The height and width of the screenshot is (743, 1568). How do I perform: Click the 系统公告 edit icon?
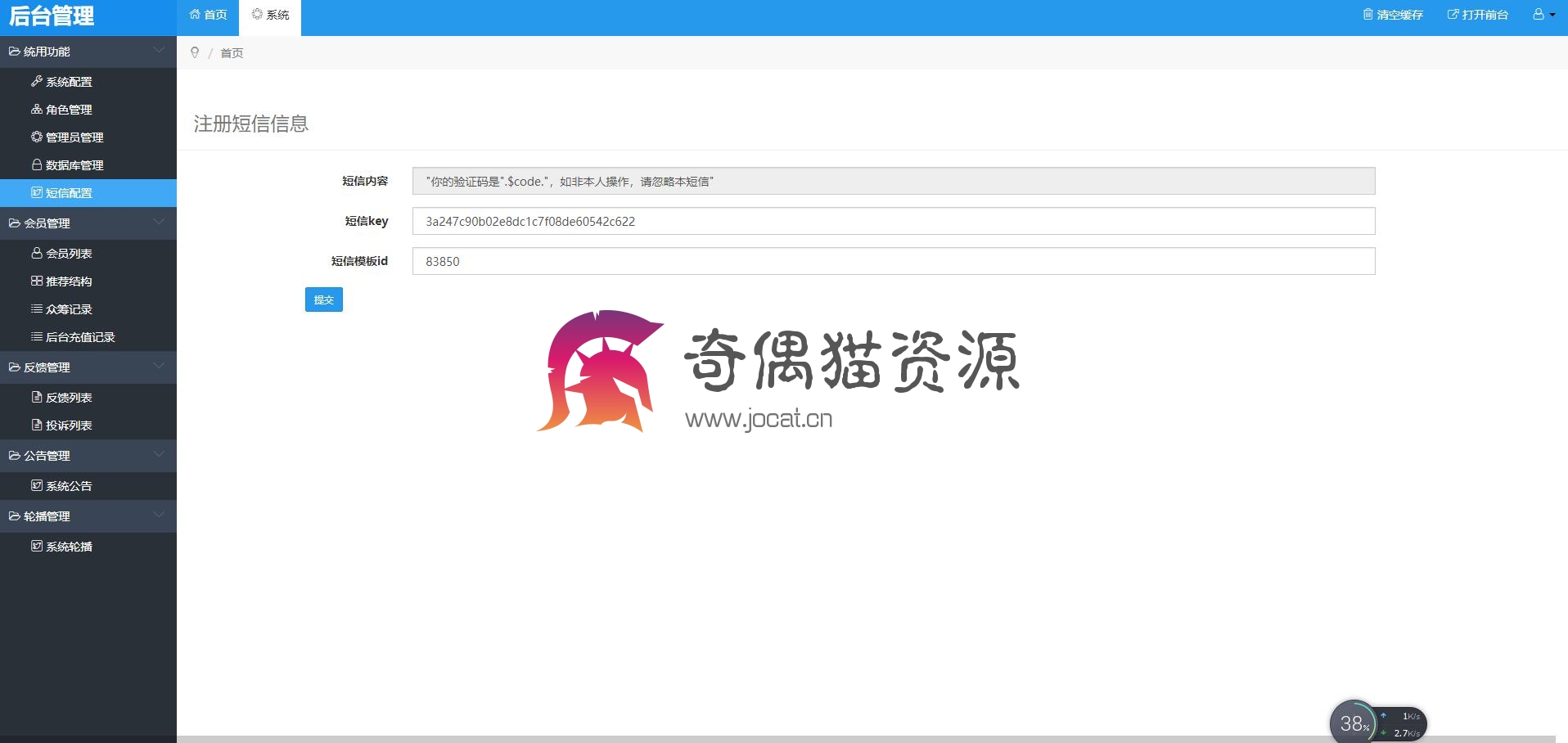point(37,486)
